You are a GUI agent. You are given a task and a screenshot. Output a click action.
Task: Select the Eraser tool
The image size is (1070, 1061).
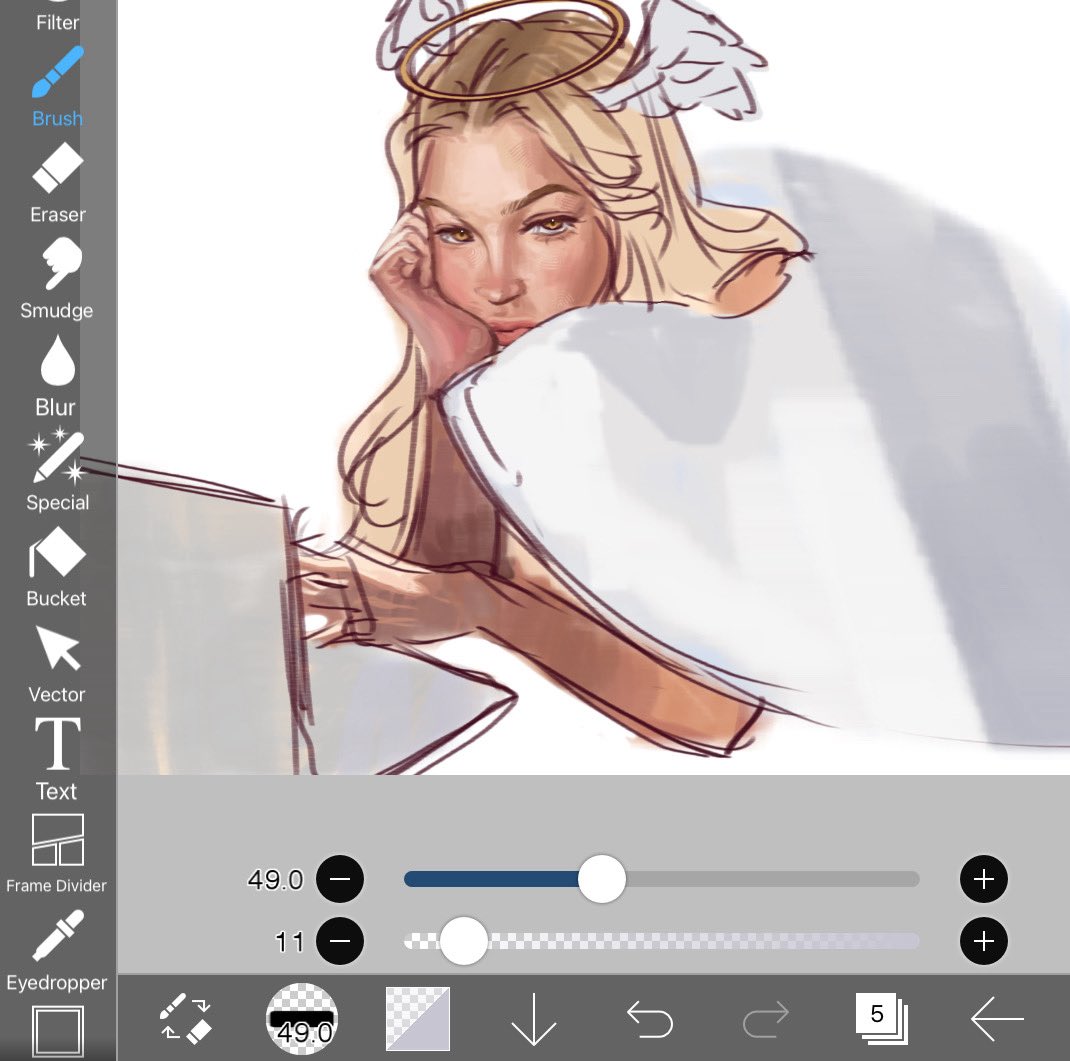coord(57,183)
